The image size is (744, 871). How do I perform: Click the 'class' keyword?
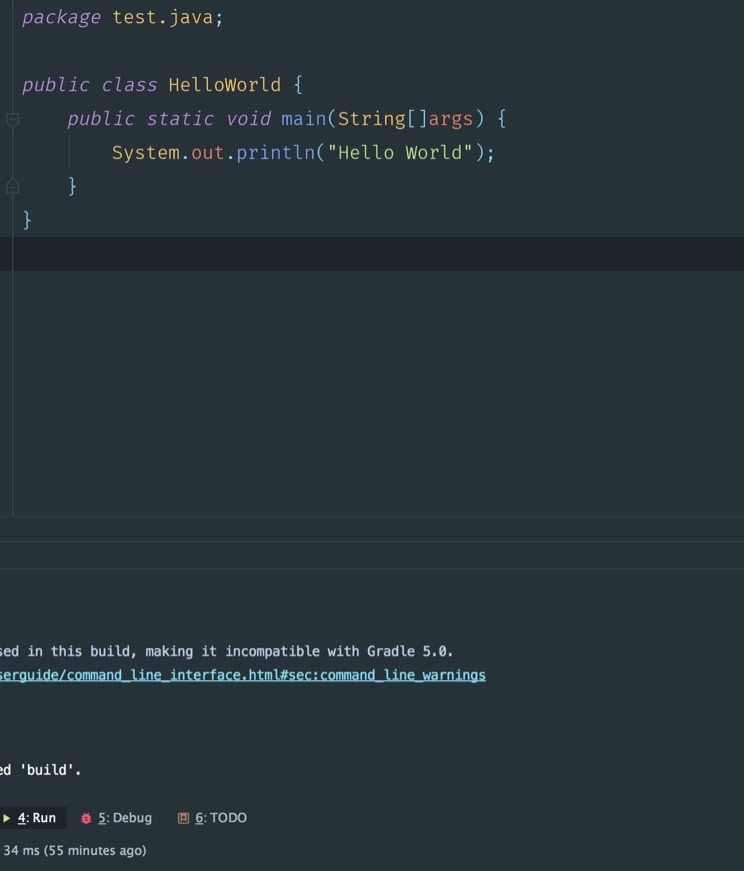pyautogui.click(x=129, y=85)
